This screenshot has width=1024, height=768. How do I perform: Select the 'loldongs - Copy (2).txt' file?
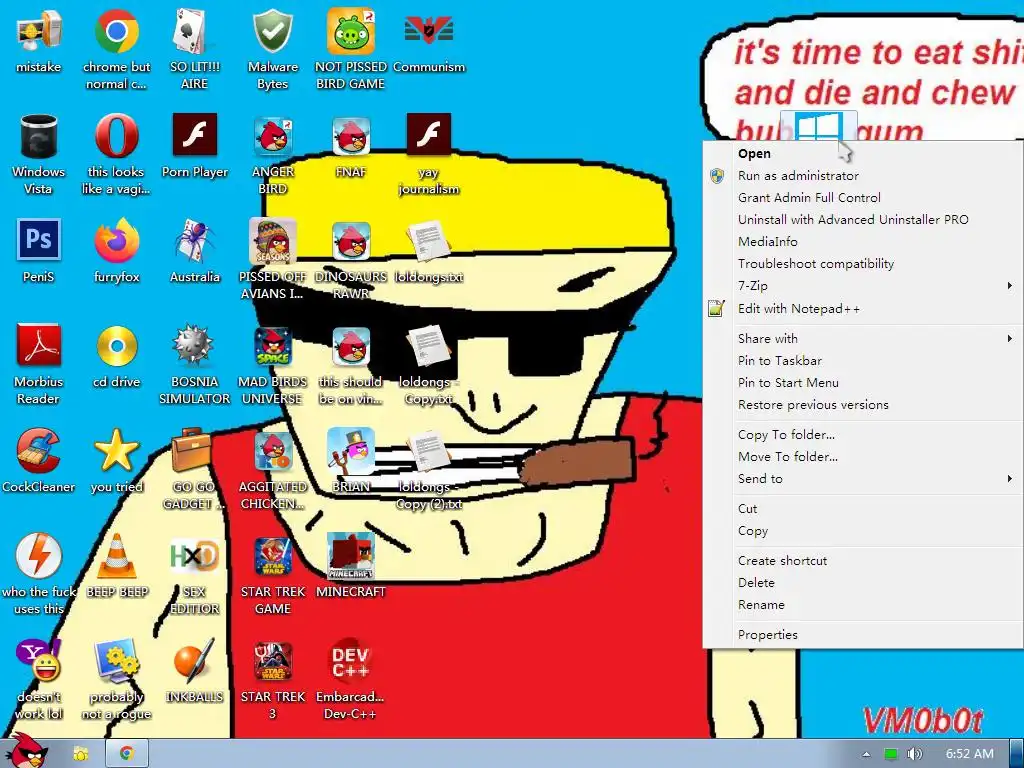point(428,451)
